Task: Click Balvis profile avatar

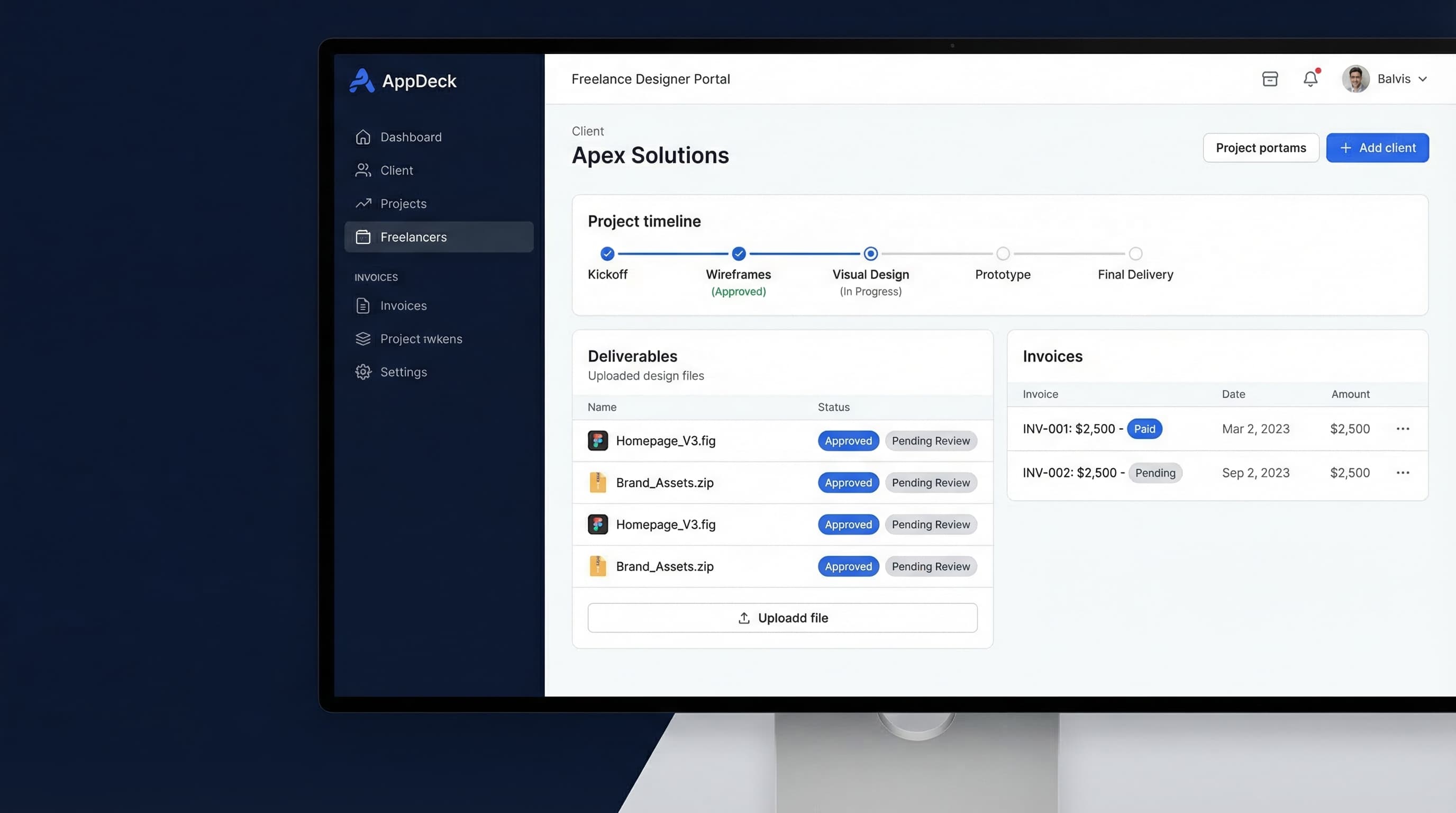Action: (1356, 78)
